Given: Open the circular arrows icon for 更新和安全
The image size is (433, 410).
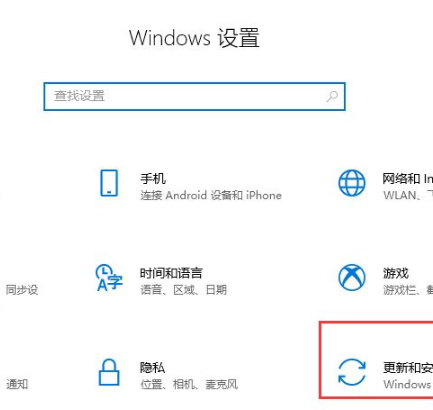Looking at the screenshot, I should [352, 372].
